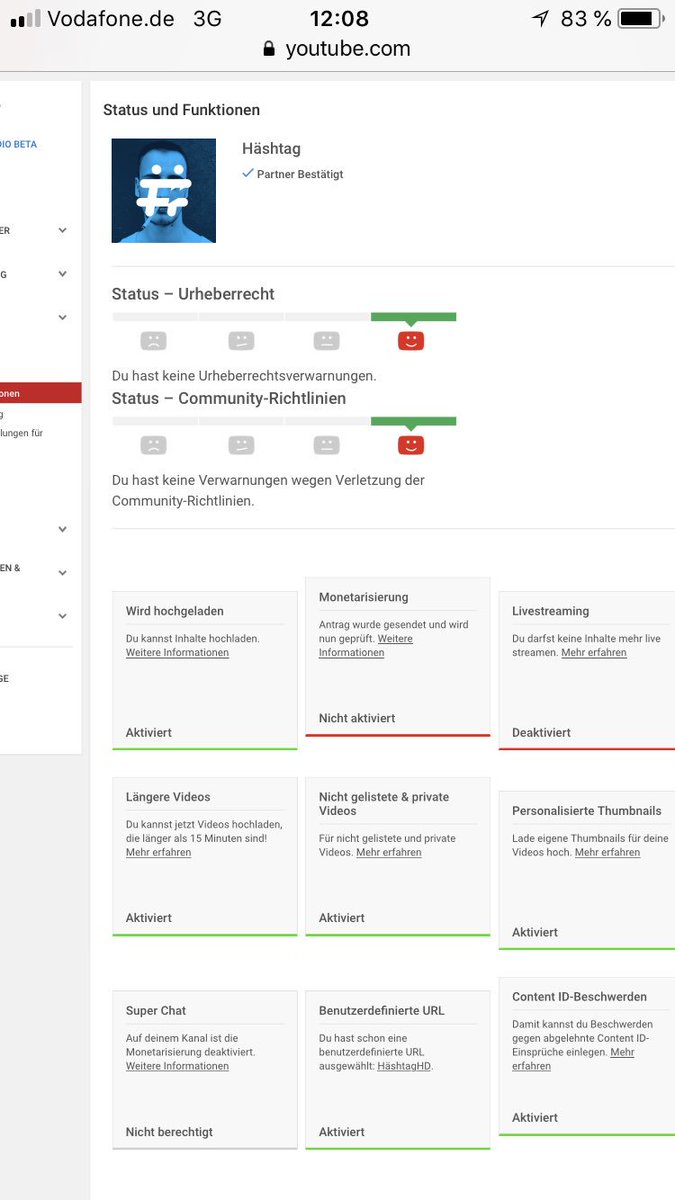Viewport: 675px width, 1200px height.
Task: Open the HäshtagHD custom URL link
Action: (x=404, y=1066)
